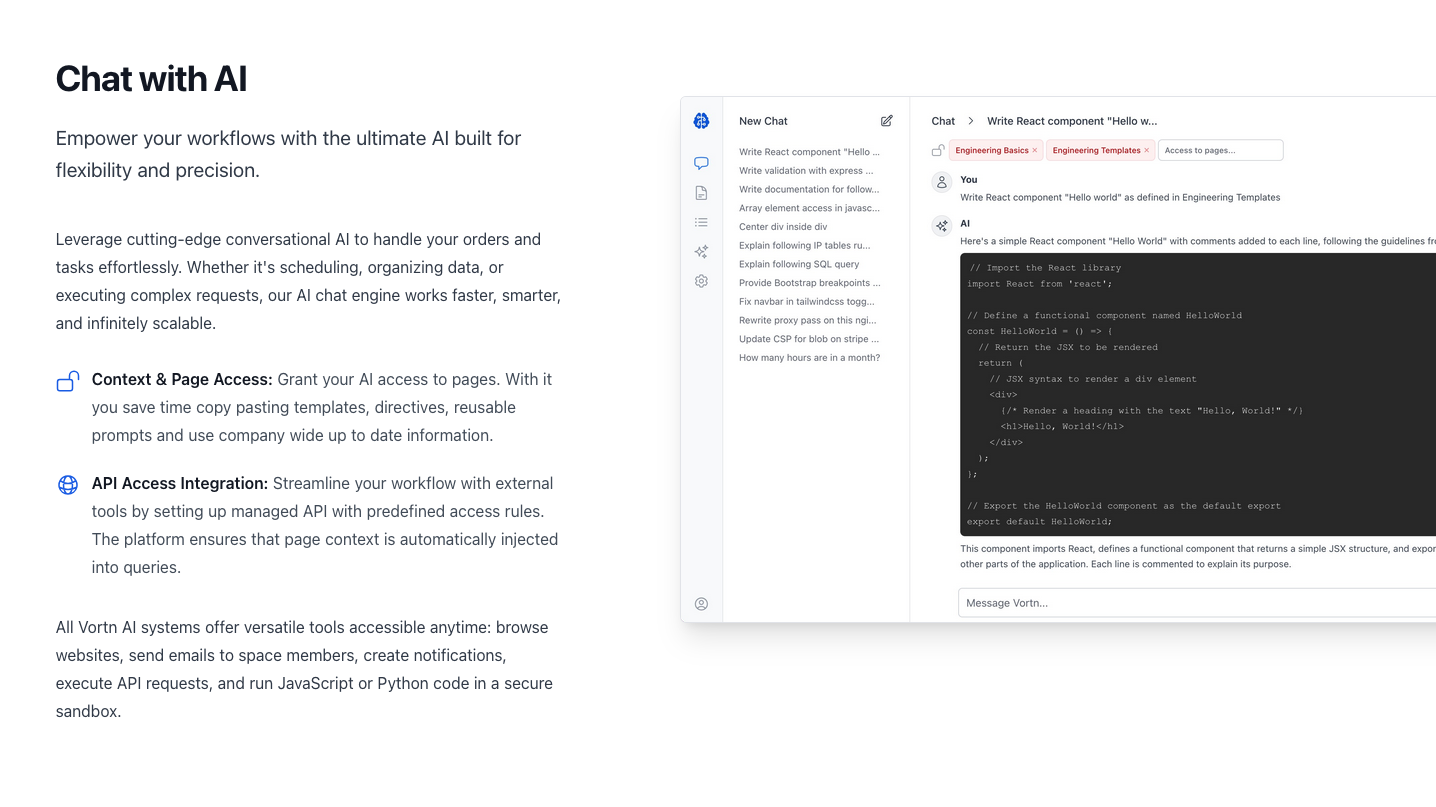Click the unlock icon beside access tags
The image size is (1436, 807).
(x=938, y=150)
